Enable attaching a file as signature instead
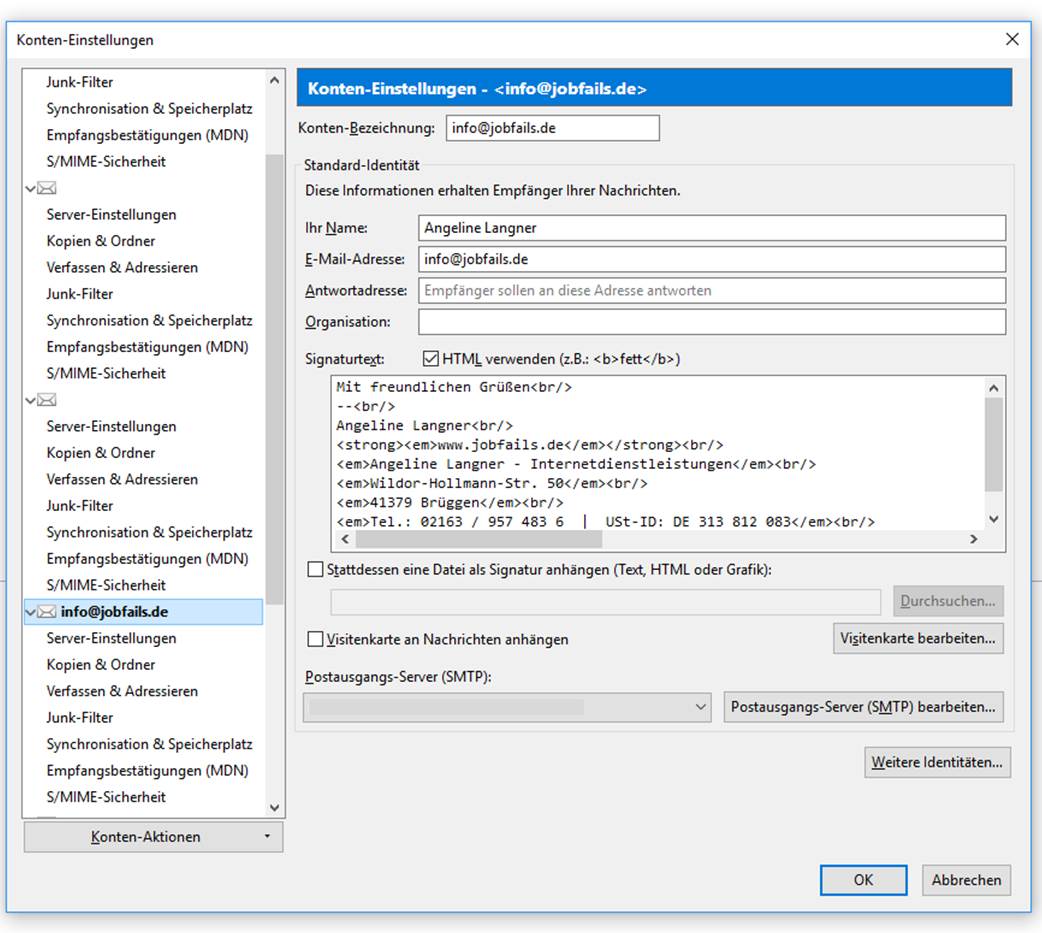The height and width of the screenshot is (933, 1042). pos(315,570)
